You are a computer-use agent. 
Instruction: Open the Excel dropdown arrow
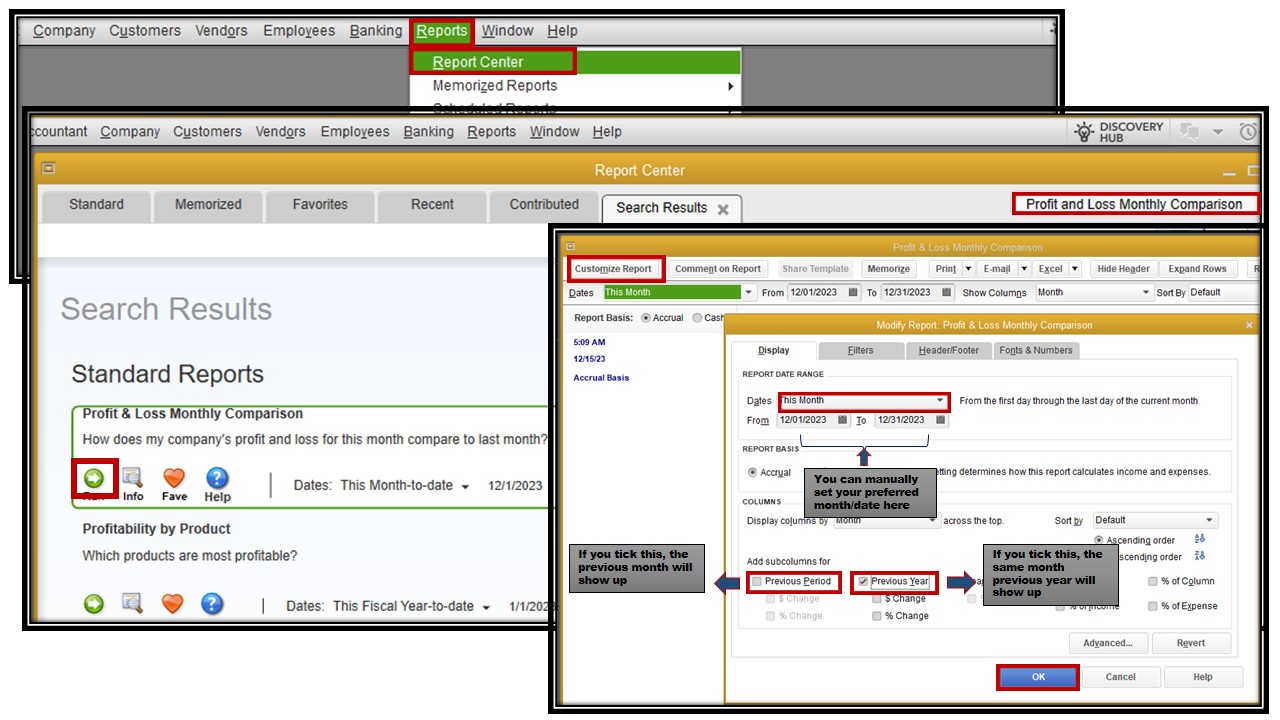[1075, 269]
